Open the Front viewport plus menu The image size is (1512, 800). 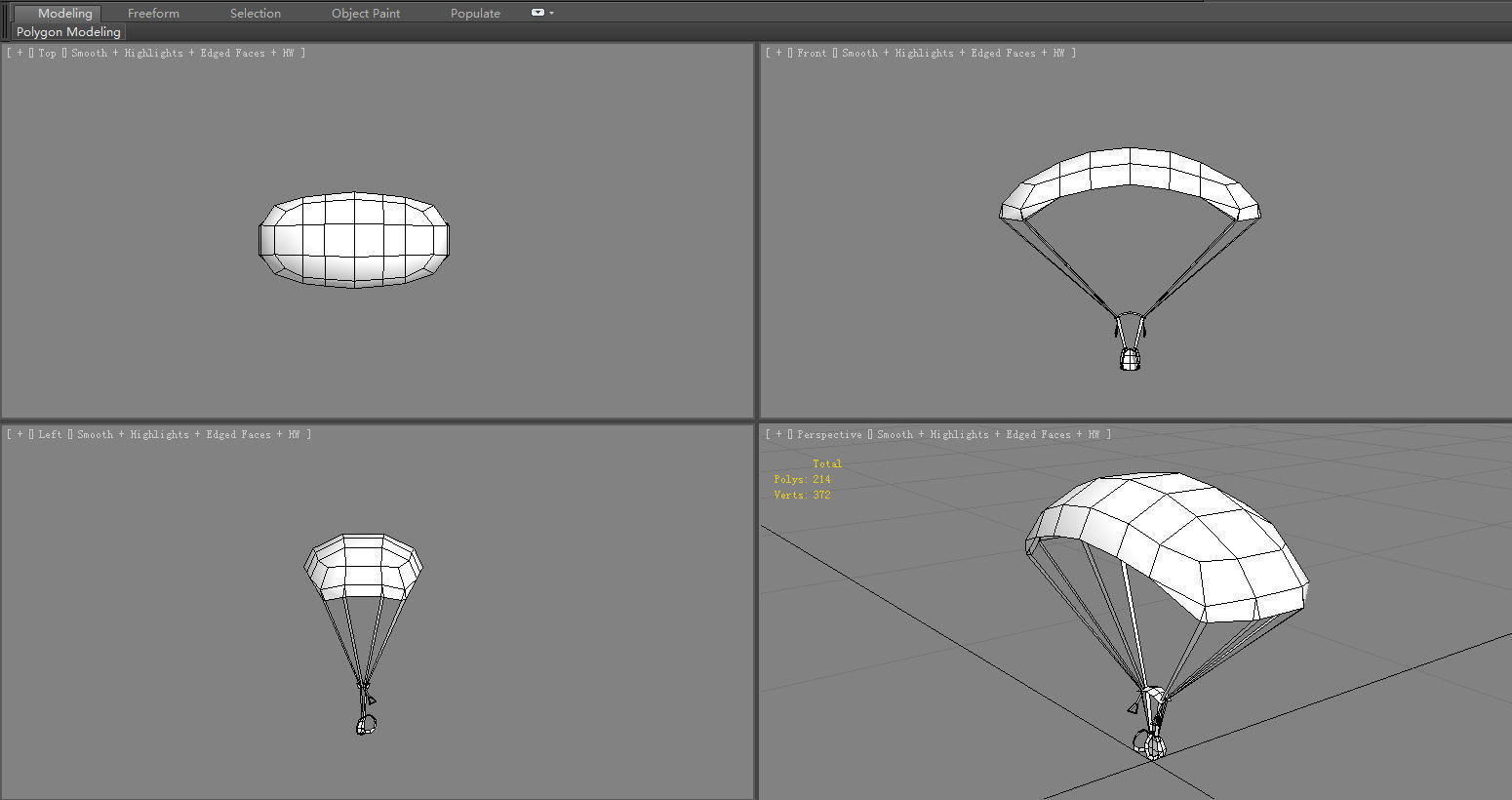point(778,53)
